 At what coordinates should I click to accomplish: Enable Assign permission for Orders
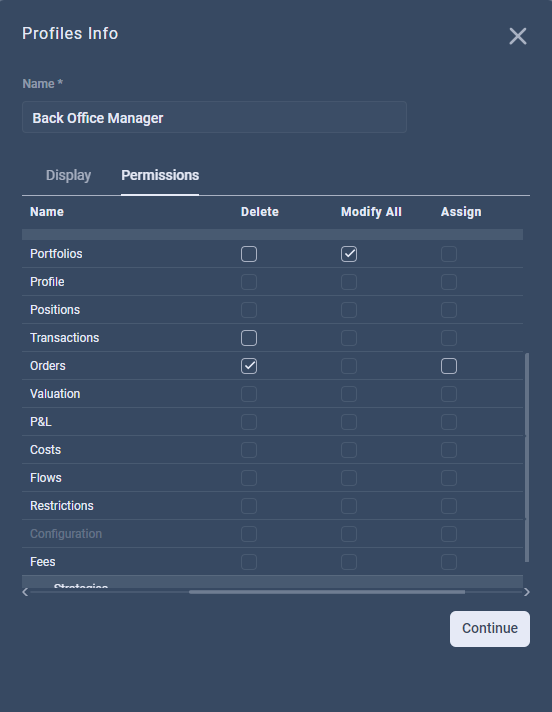[448, 366]
